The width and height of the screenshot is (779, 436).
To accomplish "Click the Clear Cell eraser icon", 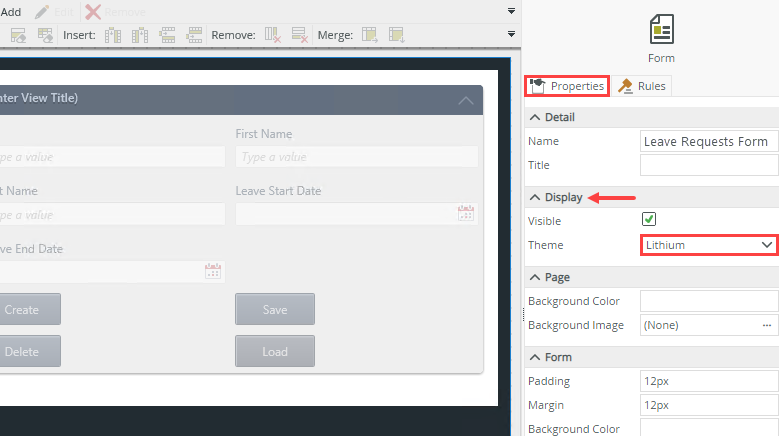I will pos(18,35).
